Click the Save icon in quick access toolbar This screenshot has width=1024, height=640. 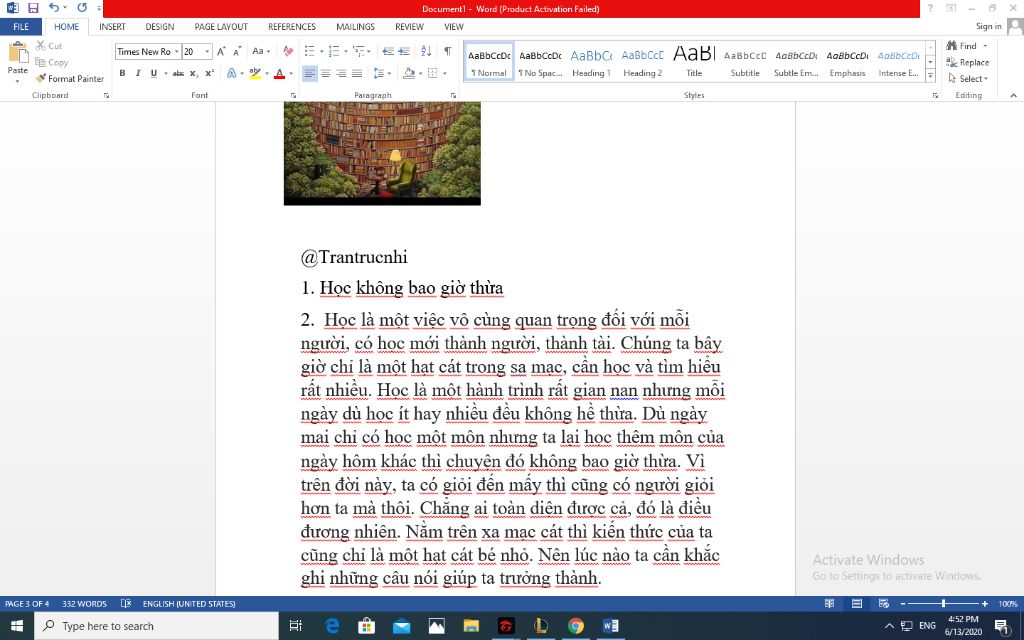[33, 8]
